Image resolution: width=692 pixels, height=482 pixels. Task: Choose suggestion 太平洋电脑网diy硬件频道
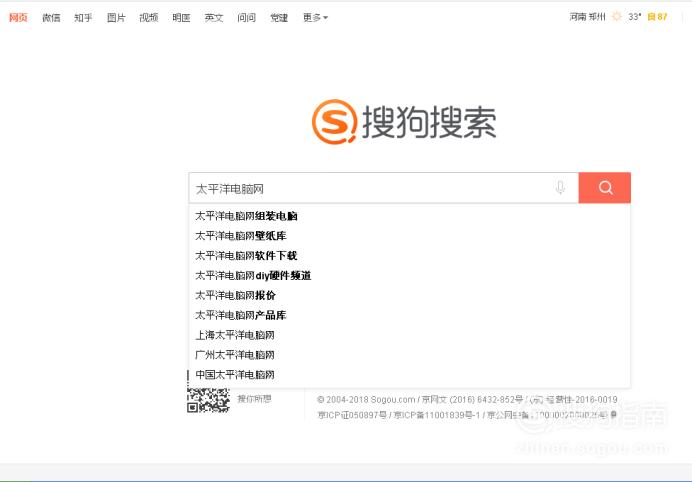pyautogui.click(x=410, y=275)
